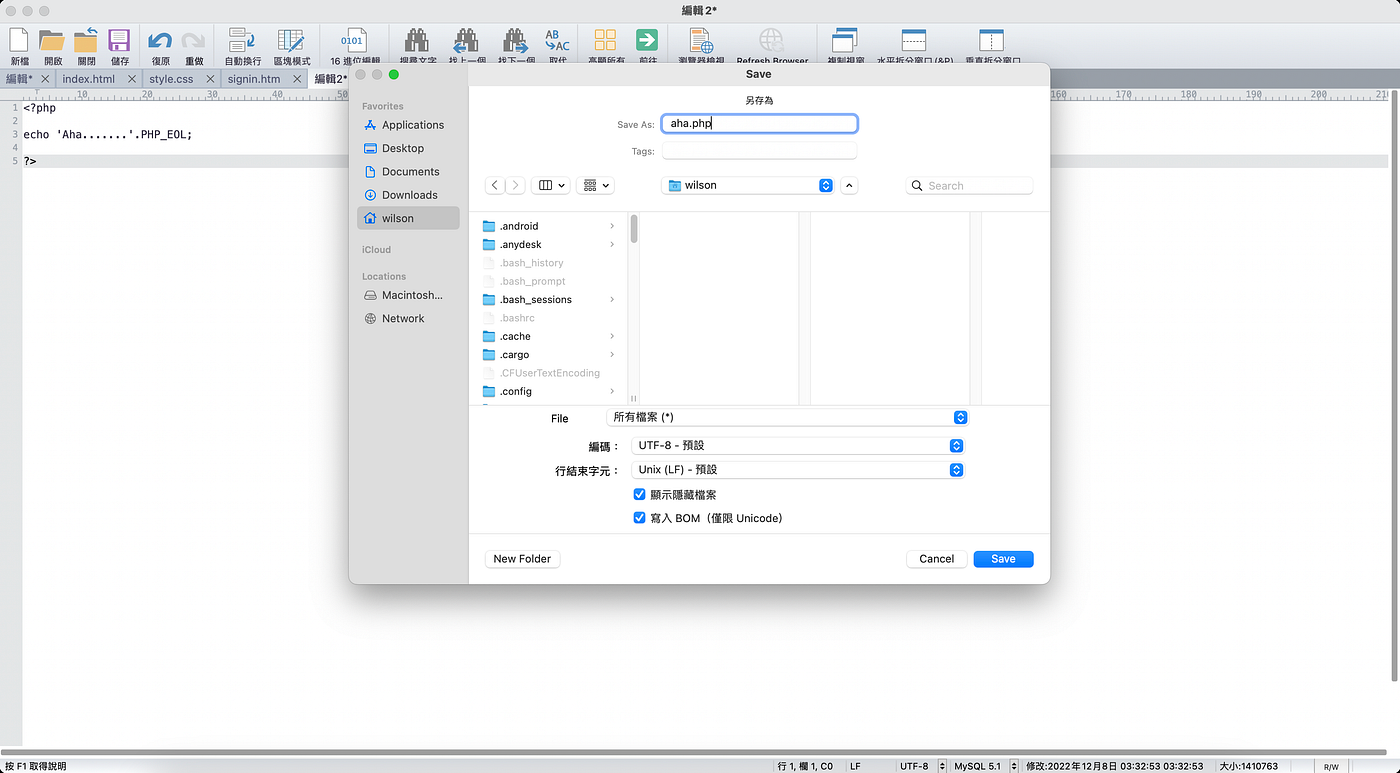This screenshot has width=1400, height=773.
Task: Click the Go to (前往) green arrow icon
Action: coord(647,40)
